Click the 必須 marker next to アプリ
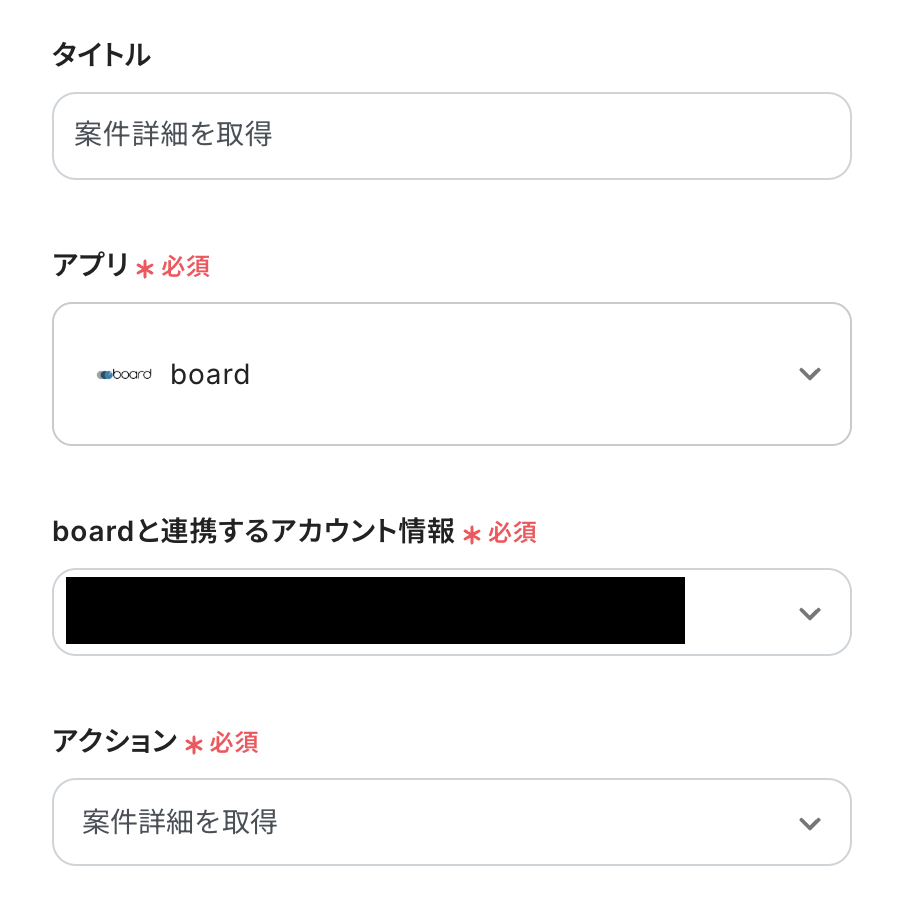Viewport: 920px width, 906px height. (x=186, y=267)
